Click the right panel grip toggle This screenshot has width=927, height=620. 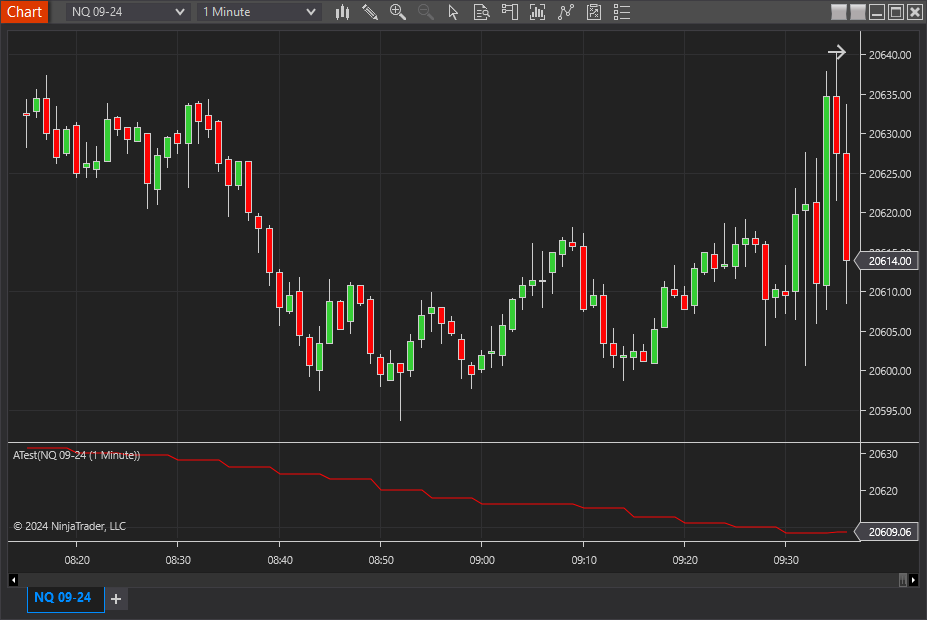901,580
